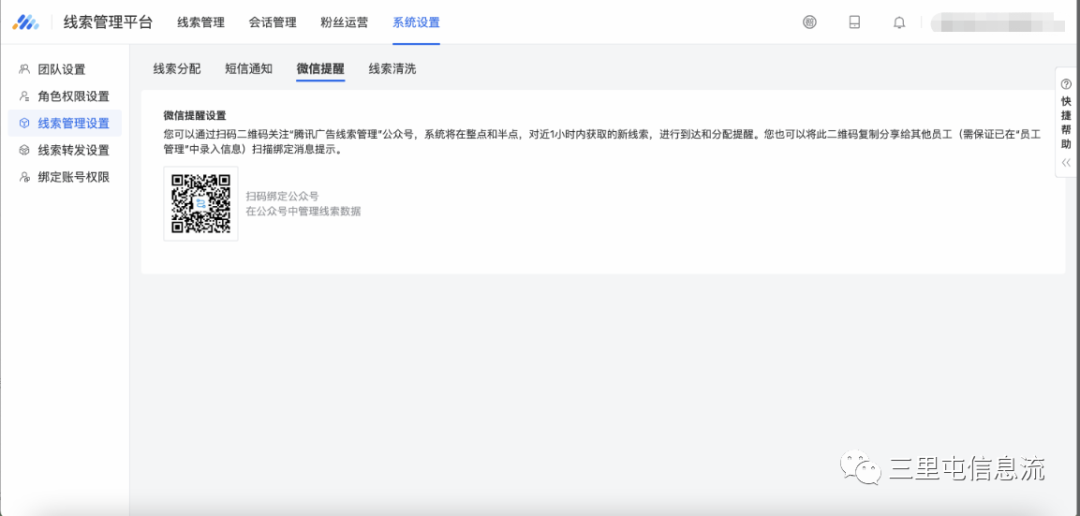The height and width of the screenshot is (516, 1080).
Task: Select 线索管理设置 in the left sidebar
Action: point(73,123)
